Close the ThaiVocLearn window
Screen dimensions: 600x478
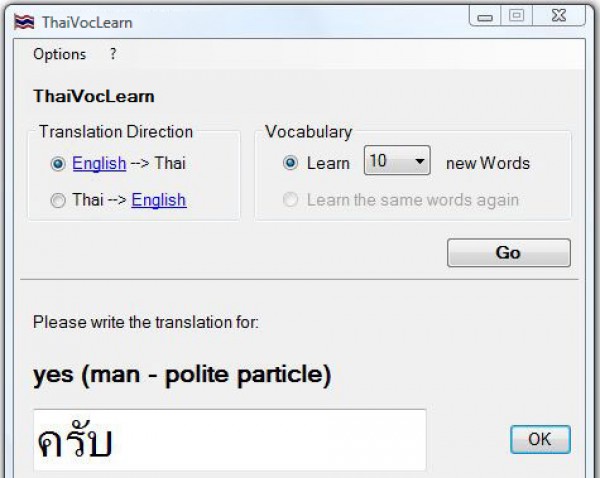[x=559, y=16]
